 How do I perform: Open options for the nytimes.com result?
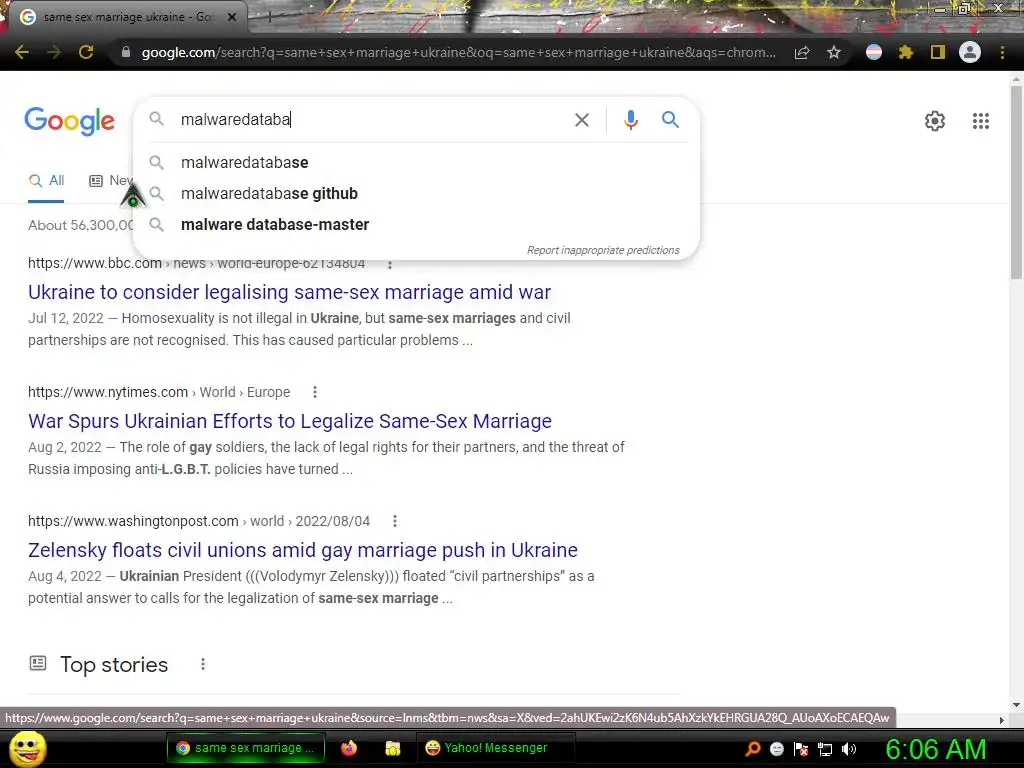click(x=315, y=392)
